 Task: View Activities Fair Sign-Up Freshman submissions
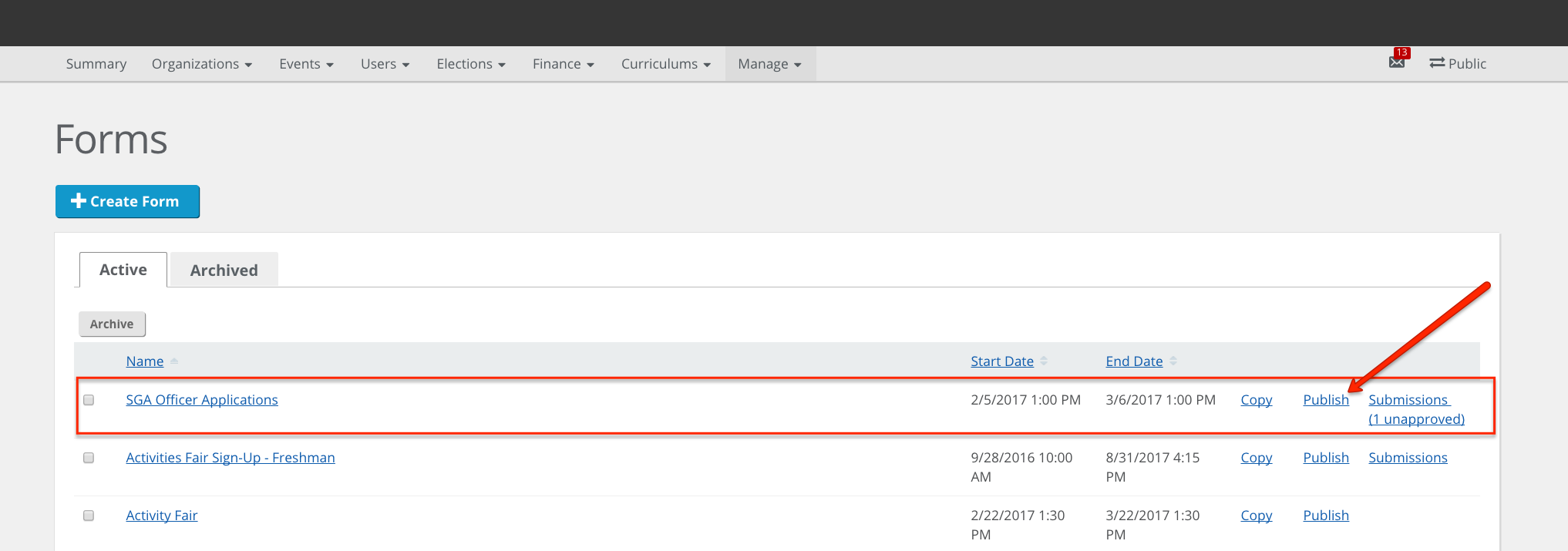1408,458
